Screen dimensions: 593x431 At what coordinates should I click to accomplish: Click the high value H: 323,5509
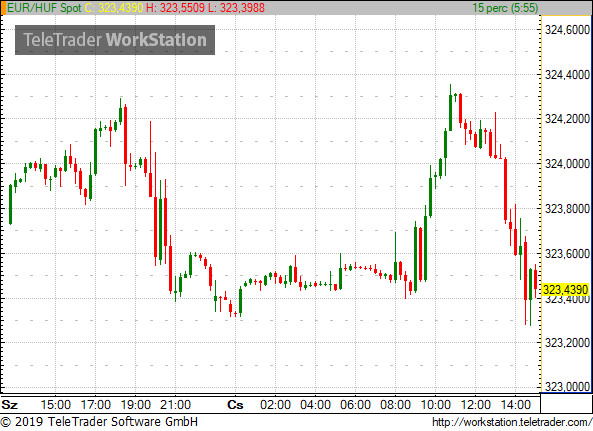pos(175,8)
